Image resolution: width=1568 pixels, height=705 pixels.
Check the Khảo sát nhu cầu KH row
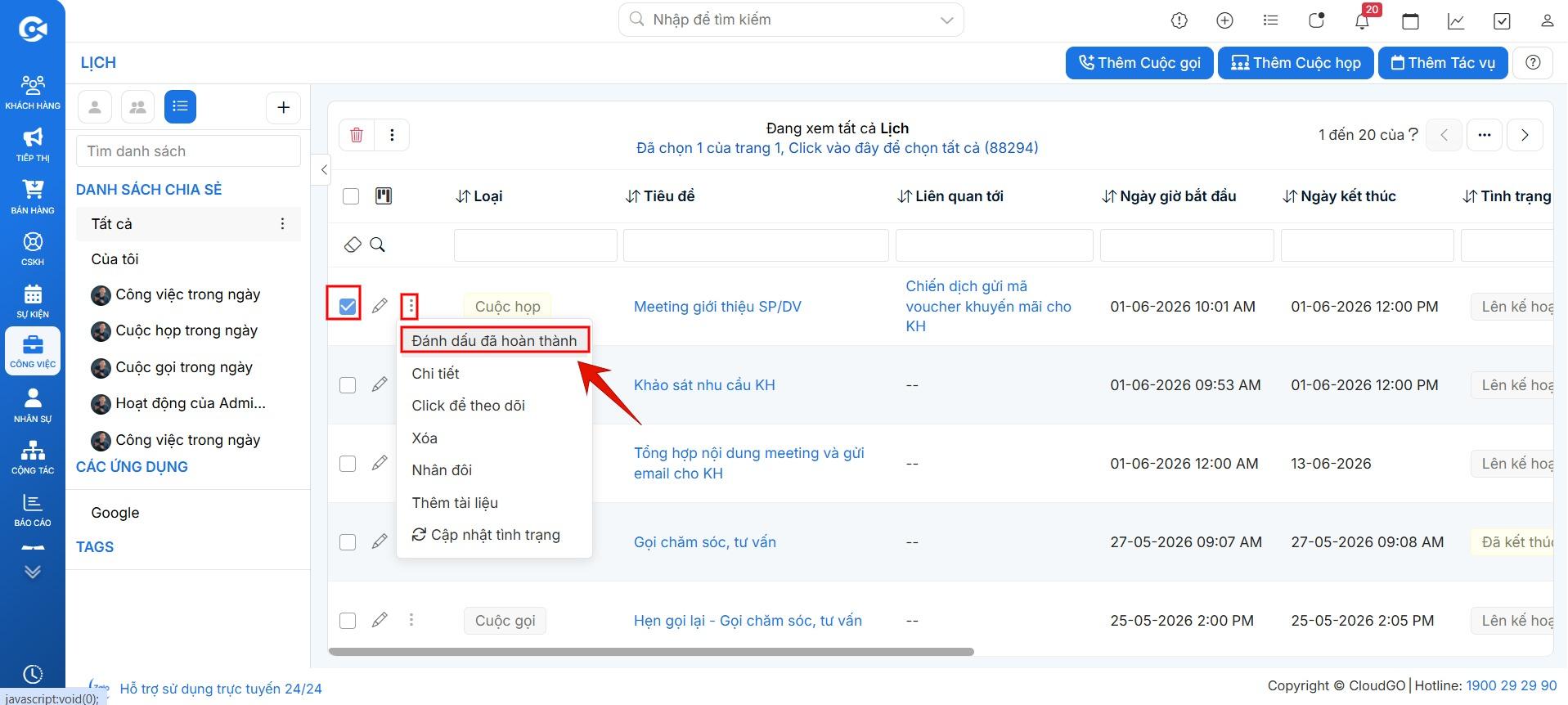coord(348,385)
